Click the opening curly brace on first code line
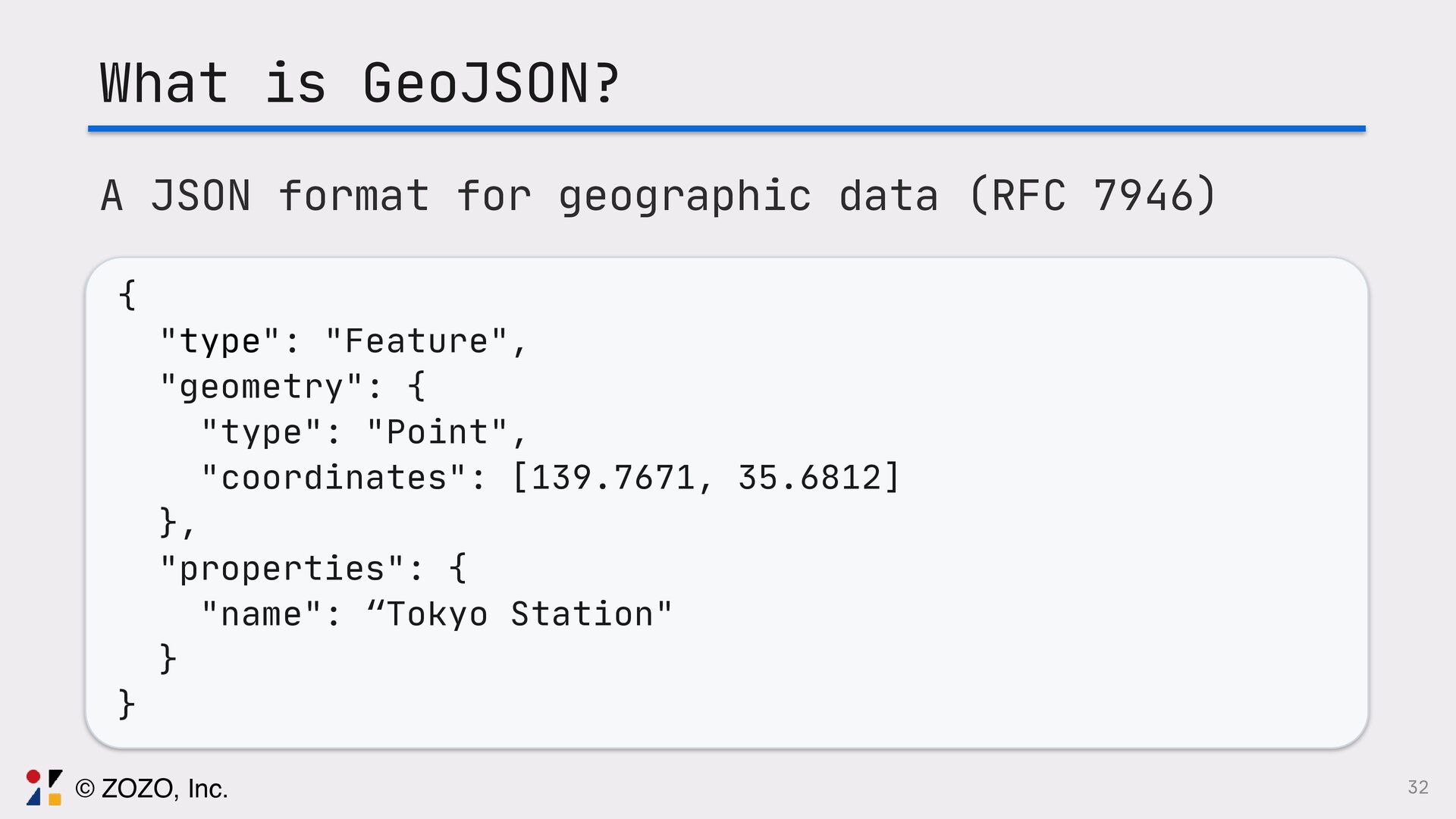Viewport: 1456px width, 819px height. (127, 294)
